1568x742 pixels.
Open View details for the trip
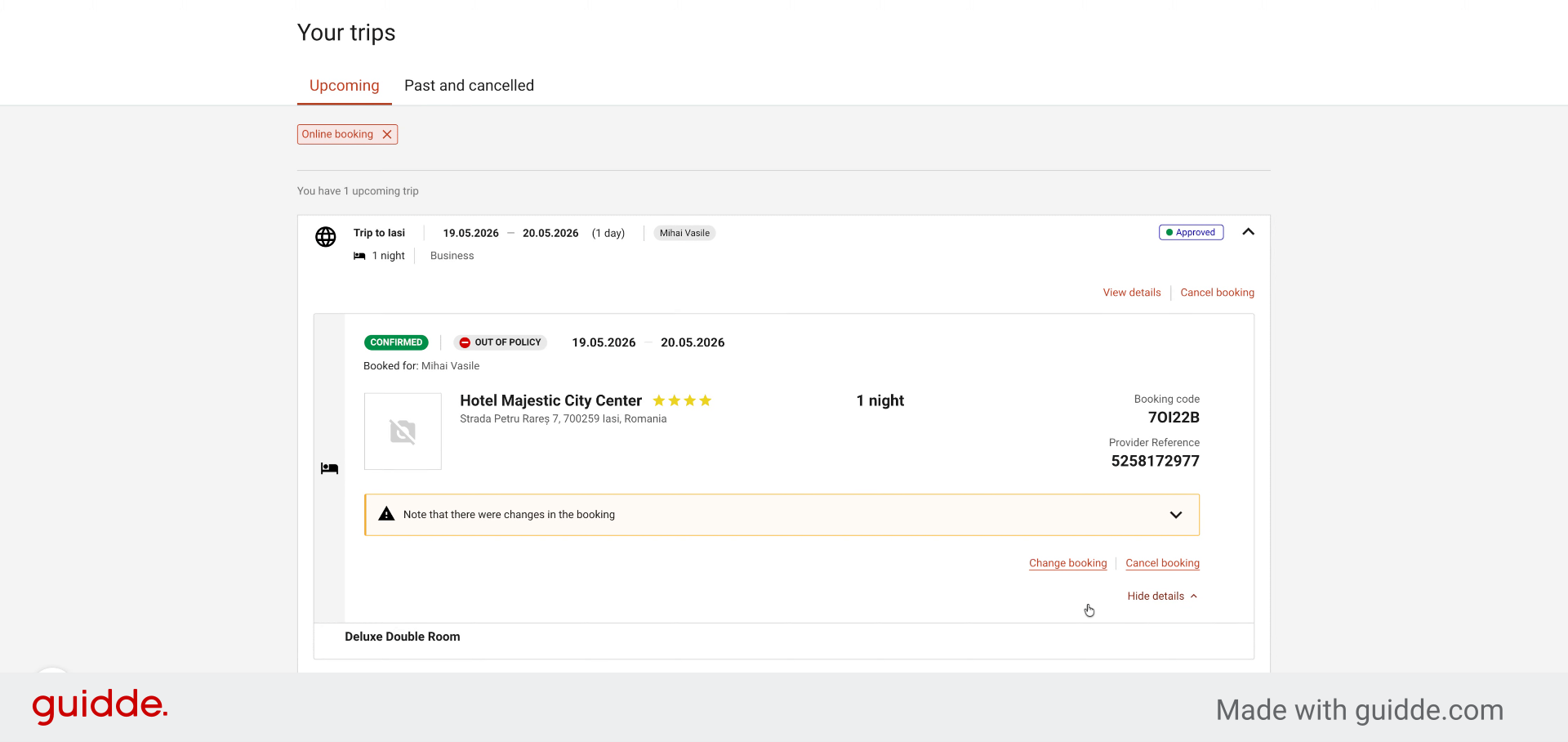(x=1131, y=293)
